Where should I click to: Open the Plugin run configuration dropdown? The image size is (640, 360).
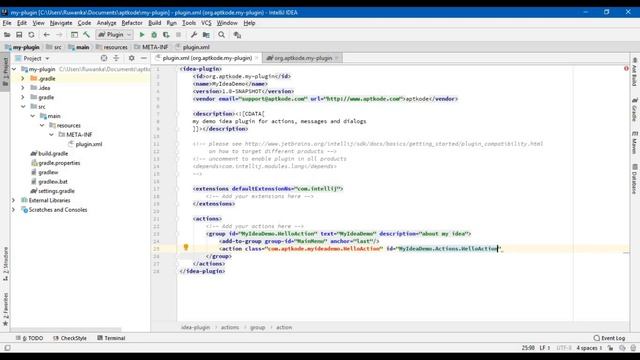pyautogui.click(x=114, y=35)
